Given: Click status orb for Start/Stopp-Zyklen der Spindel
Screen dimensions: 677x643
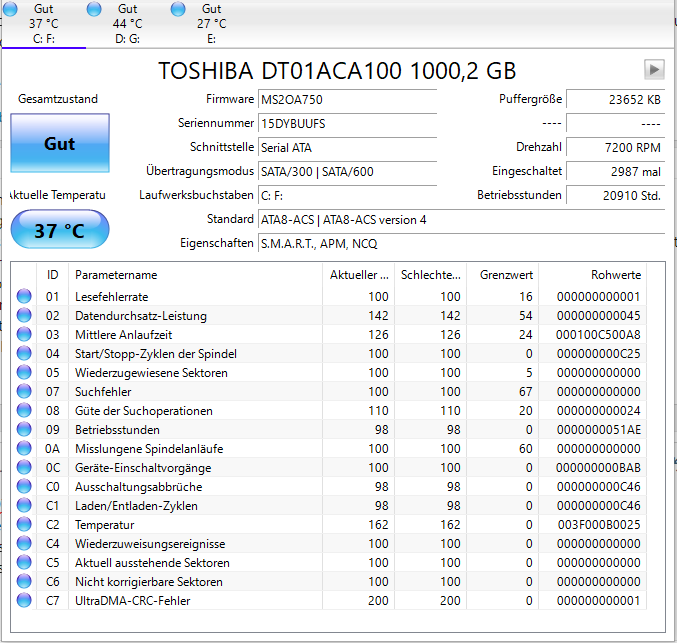Looking at the screenshot, I should [24, 353].
